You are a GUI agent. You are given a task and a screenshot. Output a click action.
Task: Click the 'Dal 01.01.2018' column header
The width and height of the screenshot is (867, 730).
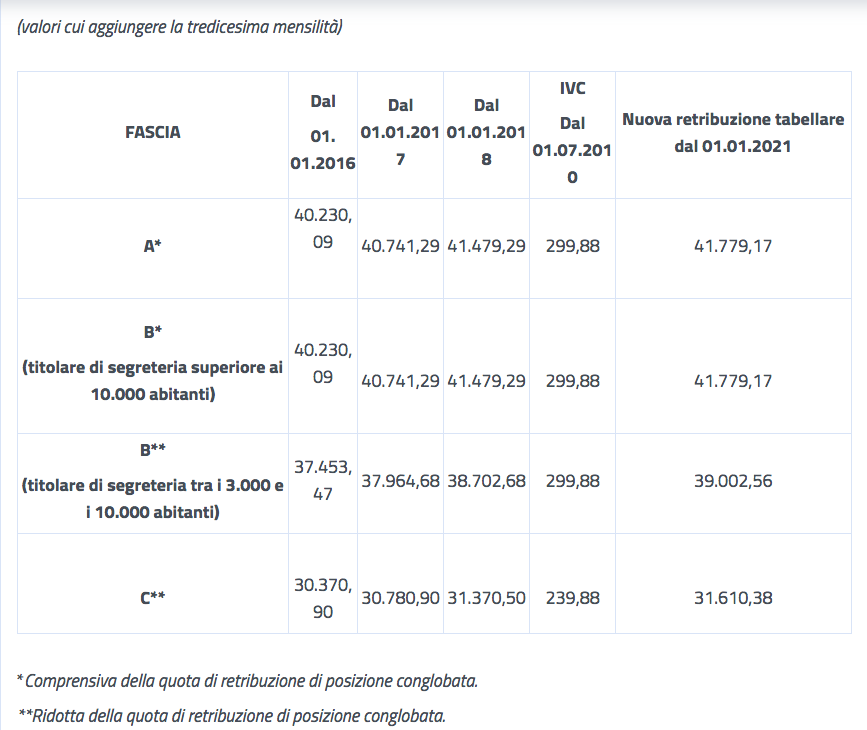click(x=486, y=131)
